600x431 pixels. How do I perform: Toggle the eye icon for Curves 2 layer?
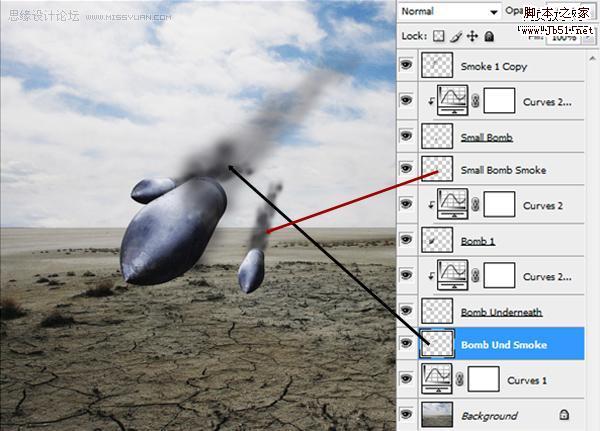[x=406, y=204]
